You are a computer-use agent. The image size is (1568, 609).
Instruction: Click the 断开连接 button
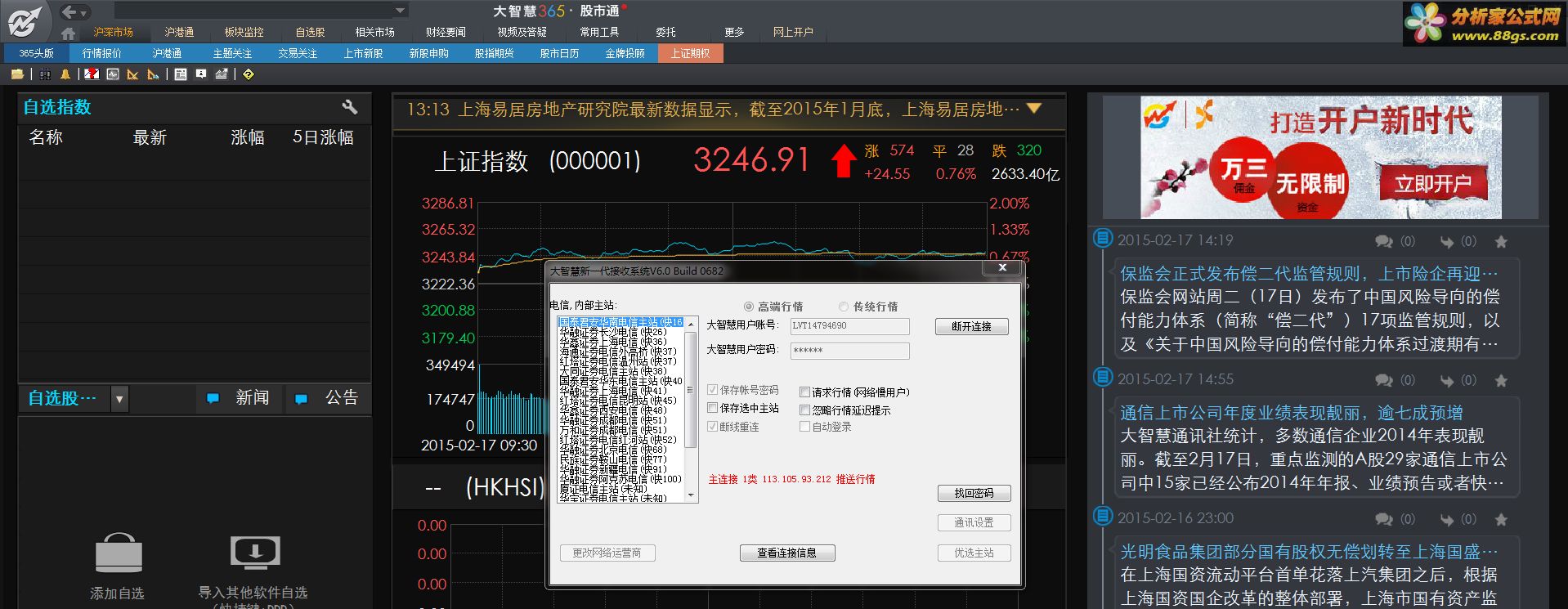[971, 326]
